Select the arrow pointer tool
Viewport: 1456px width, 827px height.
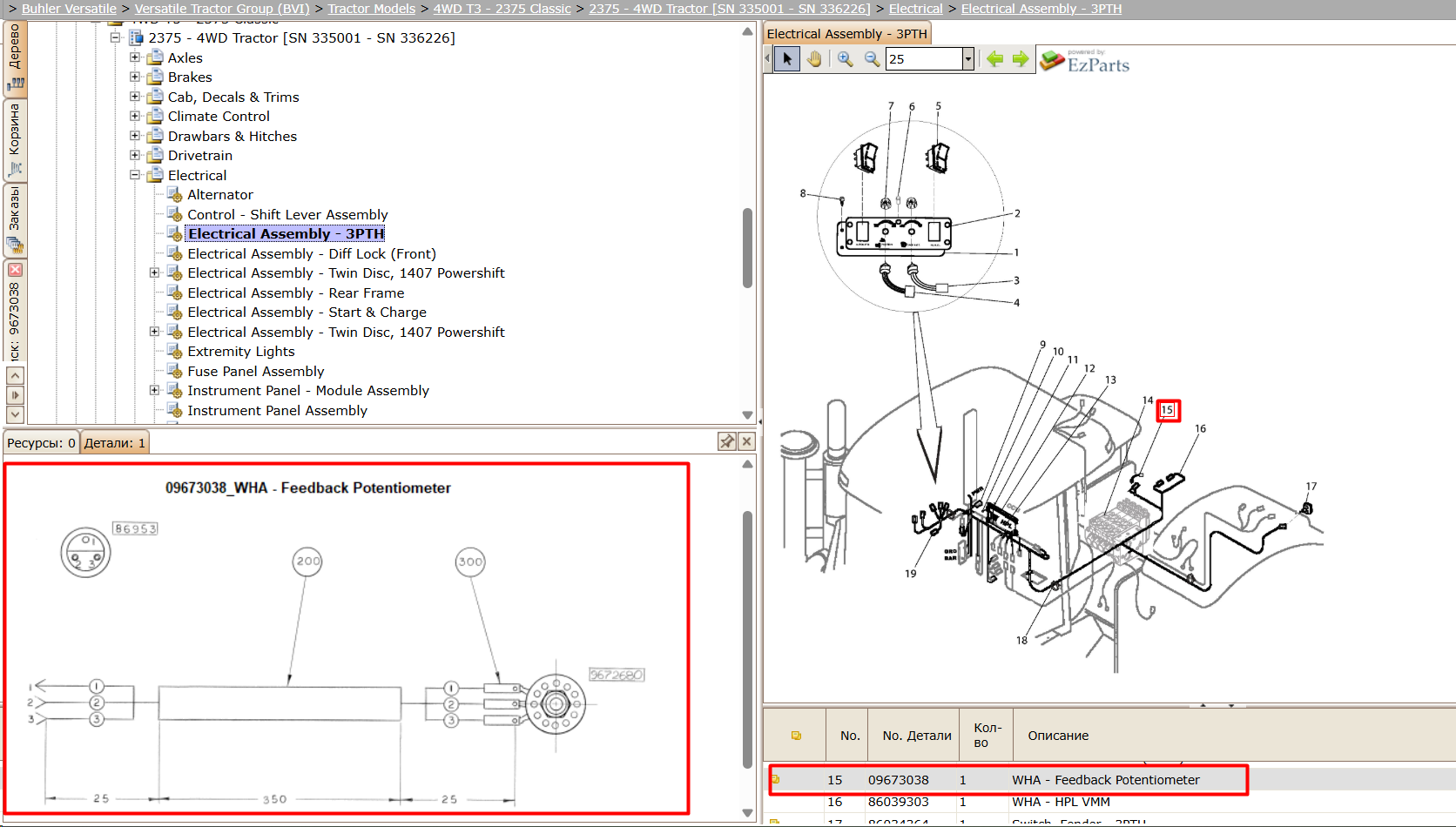(787, 59)
